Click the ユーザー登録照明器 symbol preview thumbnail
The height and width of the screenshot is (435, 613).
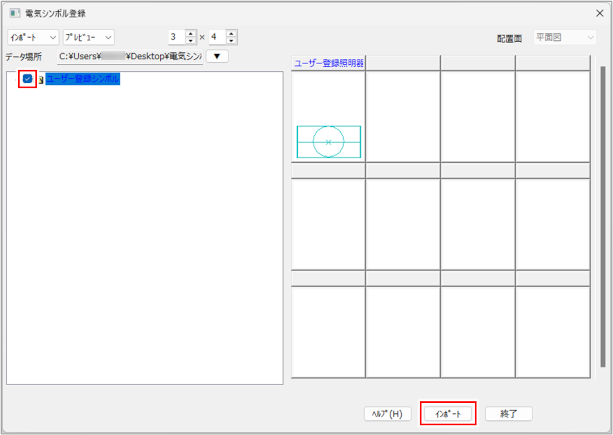[328, 142]
